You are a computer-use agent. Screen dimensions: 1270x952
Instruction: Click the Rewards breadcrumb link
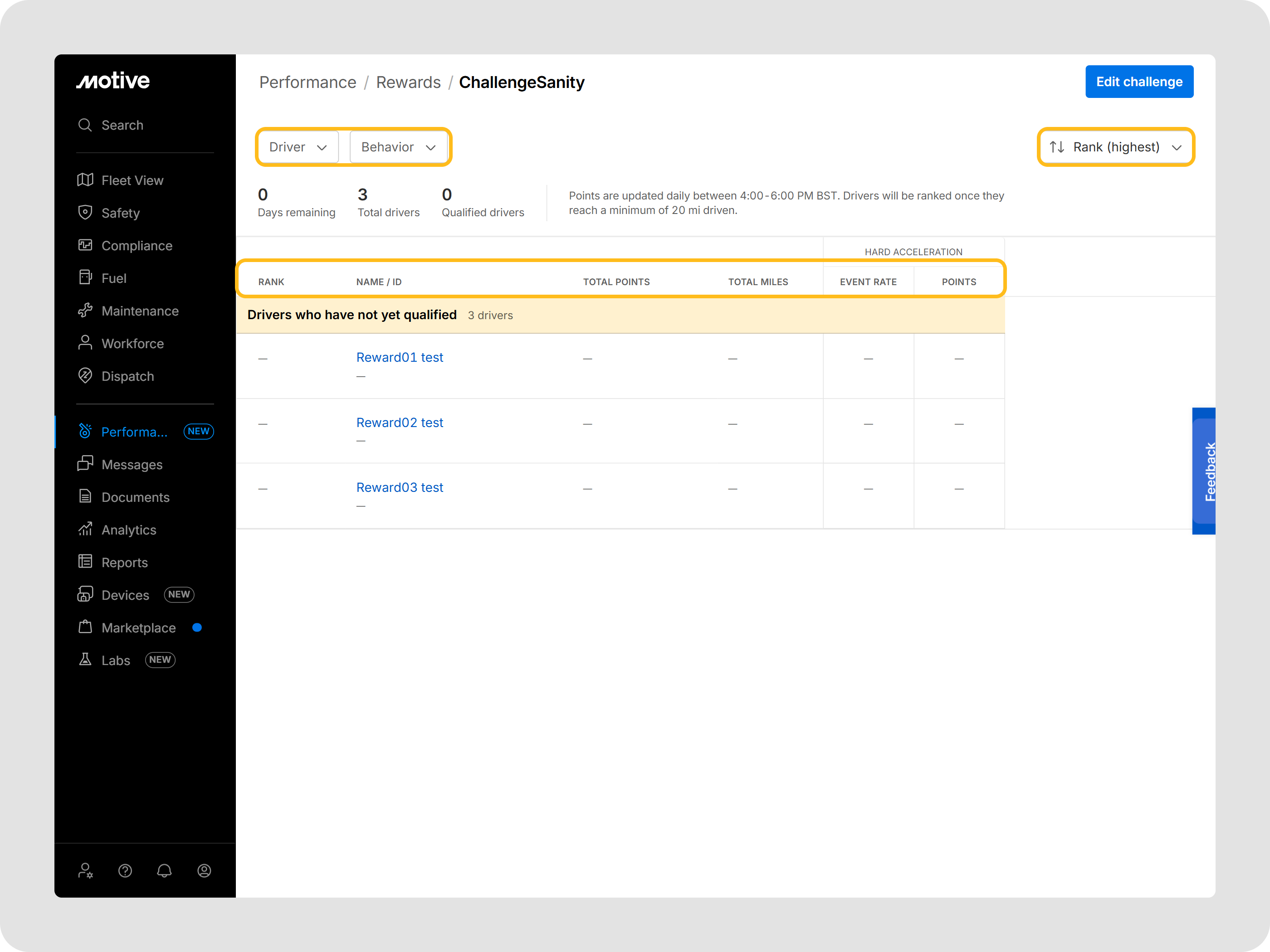408,82
